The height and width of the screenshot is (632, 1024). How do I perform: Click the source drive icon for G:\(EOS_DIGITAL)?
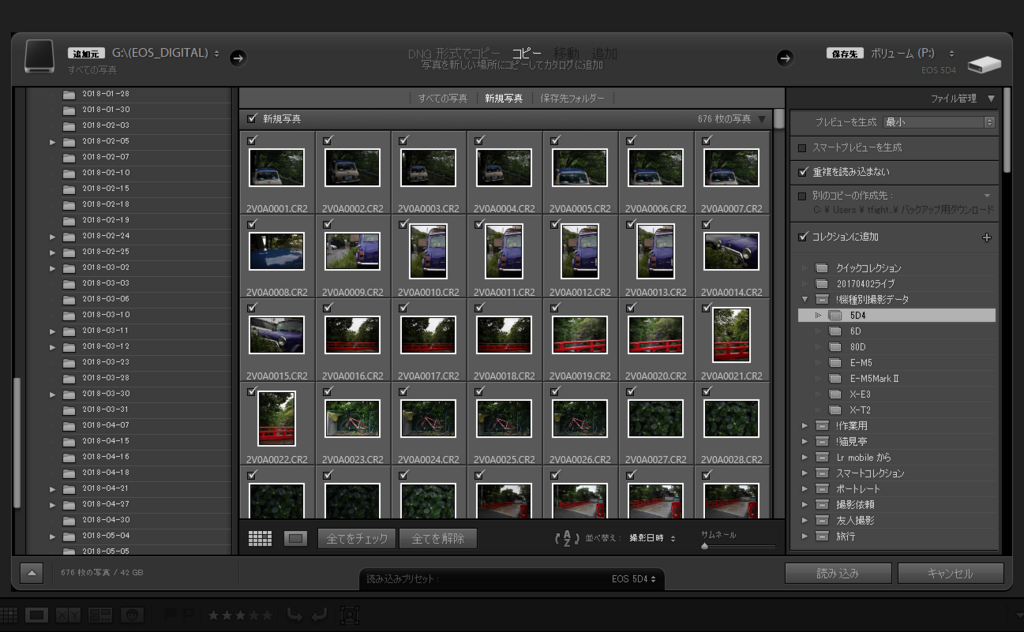click(x=39, y=56)
